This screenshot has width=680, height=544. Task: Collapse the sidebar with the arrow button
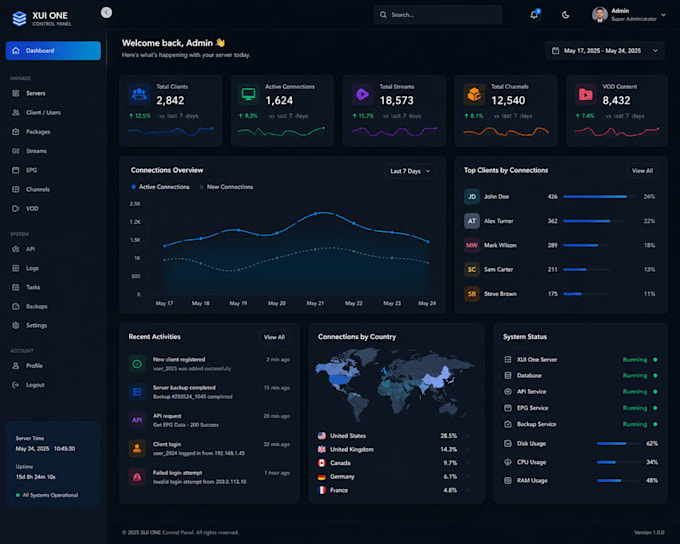pyautogui.click(x=106, y=13)
